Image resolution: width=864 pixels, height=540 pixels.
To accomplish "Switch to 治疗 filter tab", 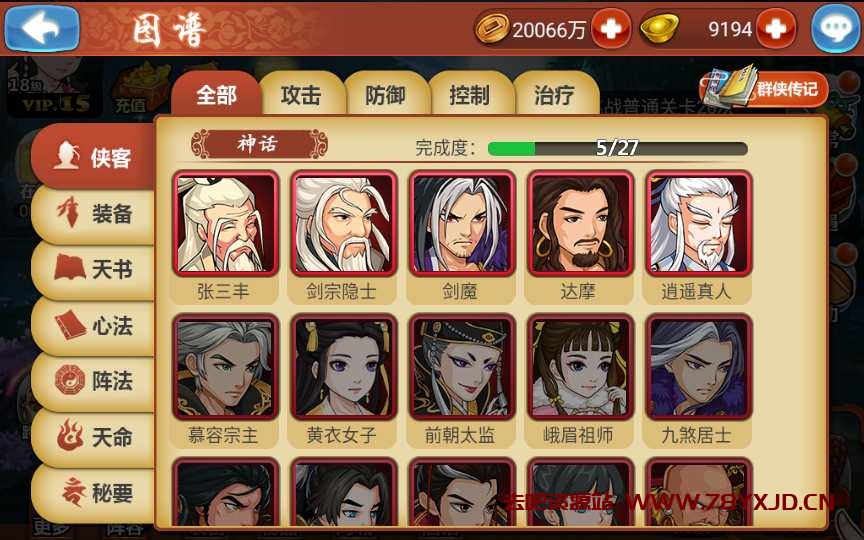I will (x=555, y=95).
